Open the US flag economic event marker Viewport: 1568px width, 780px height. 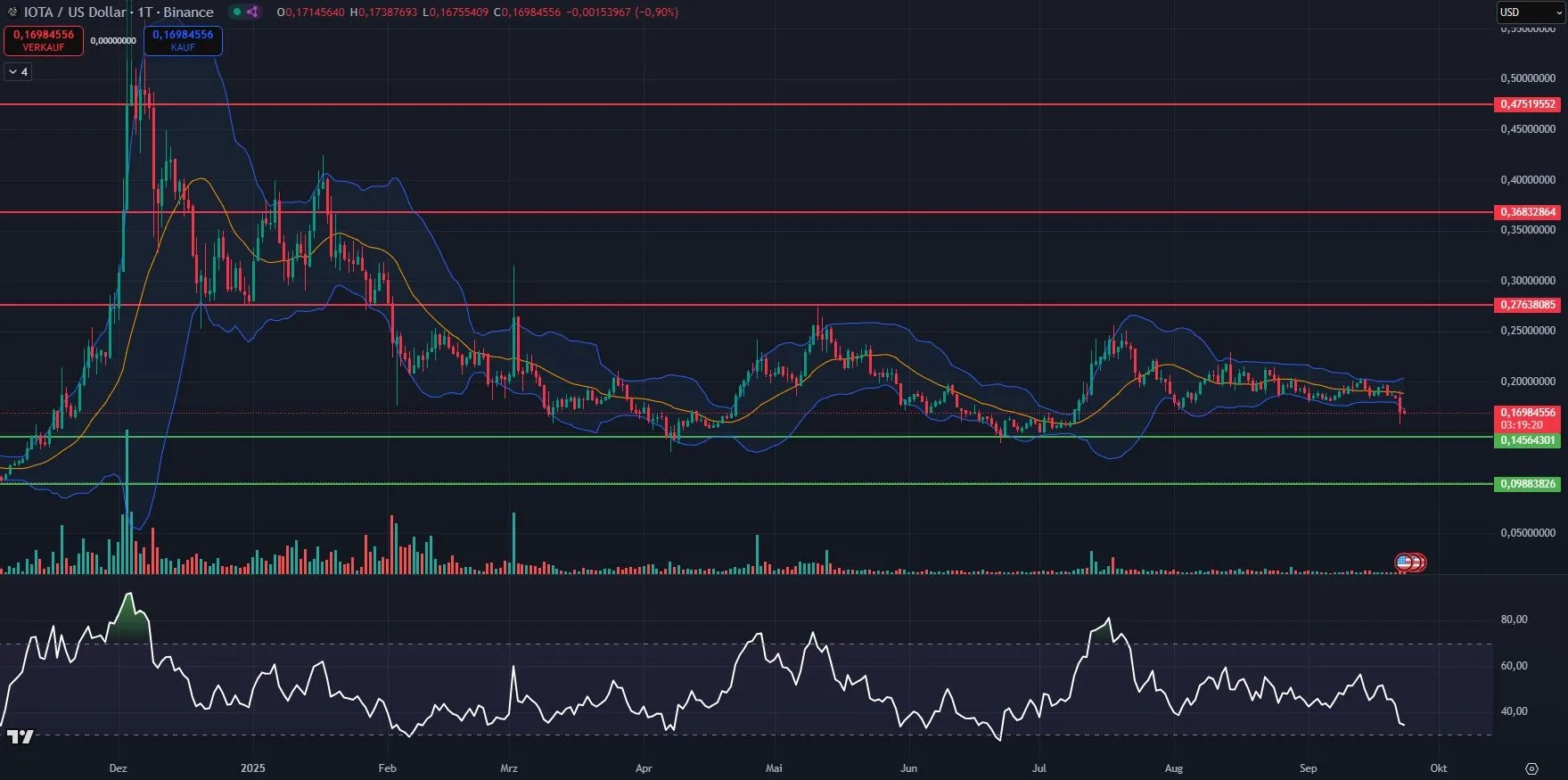click(1404, 562)
